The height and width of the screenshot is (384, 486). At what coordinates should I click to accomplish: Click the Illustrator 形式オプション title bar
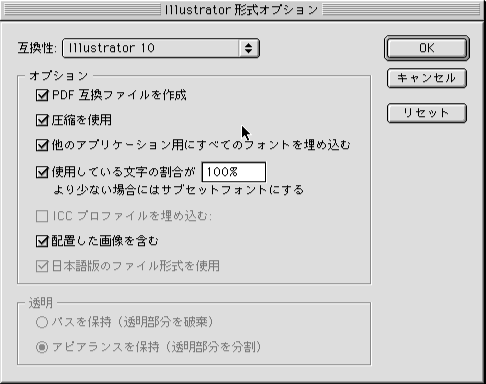[x=241, y=10]
